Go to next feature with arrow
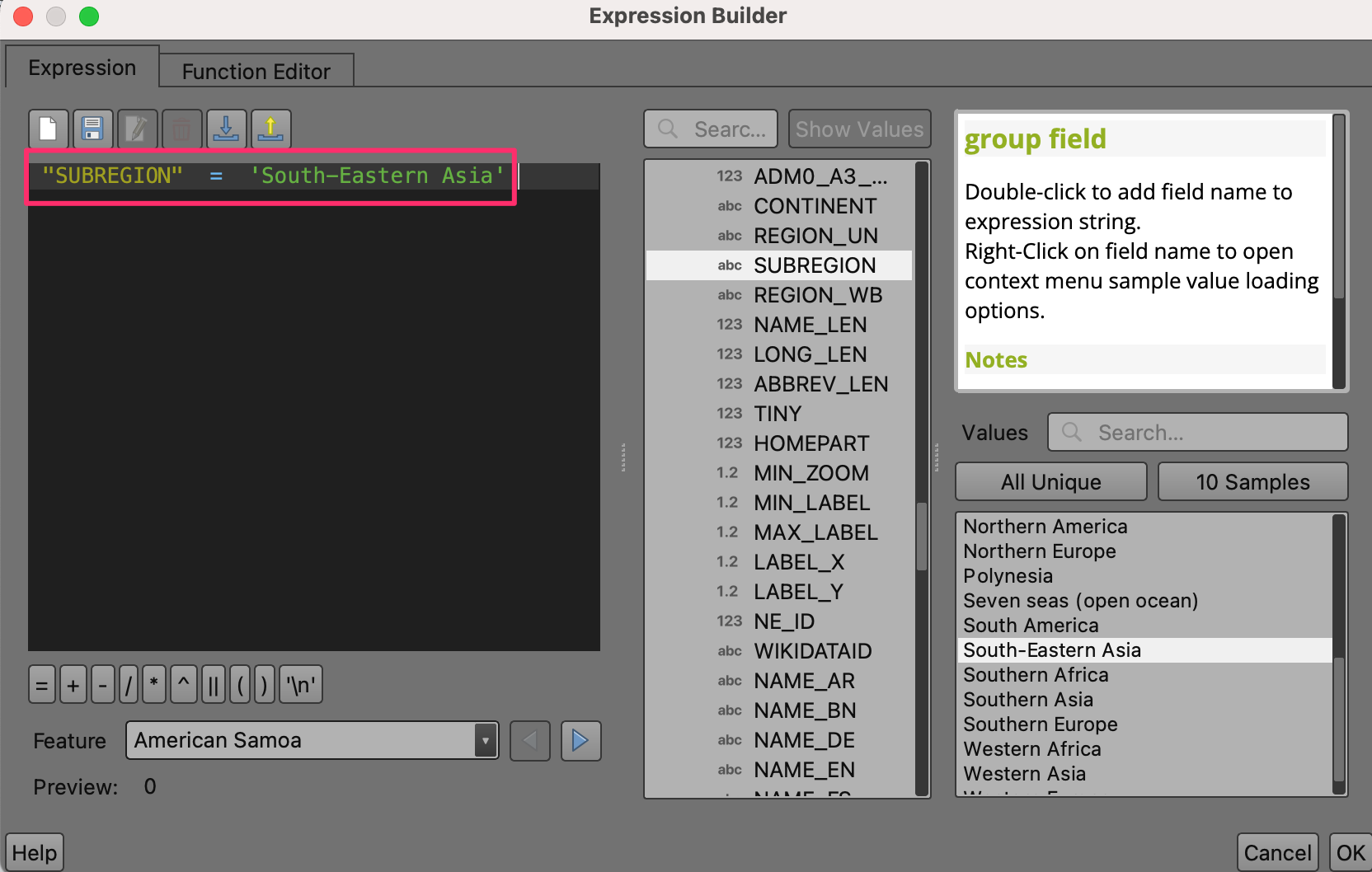Screen dimensions: 1372x872 (580, 741)
